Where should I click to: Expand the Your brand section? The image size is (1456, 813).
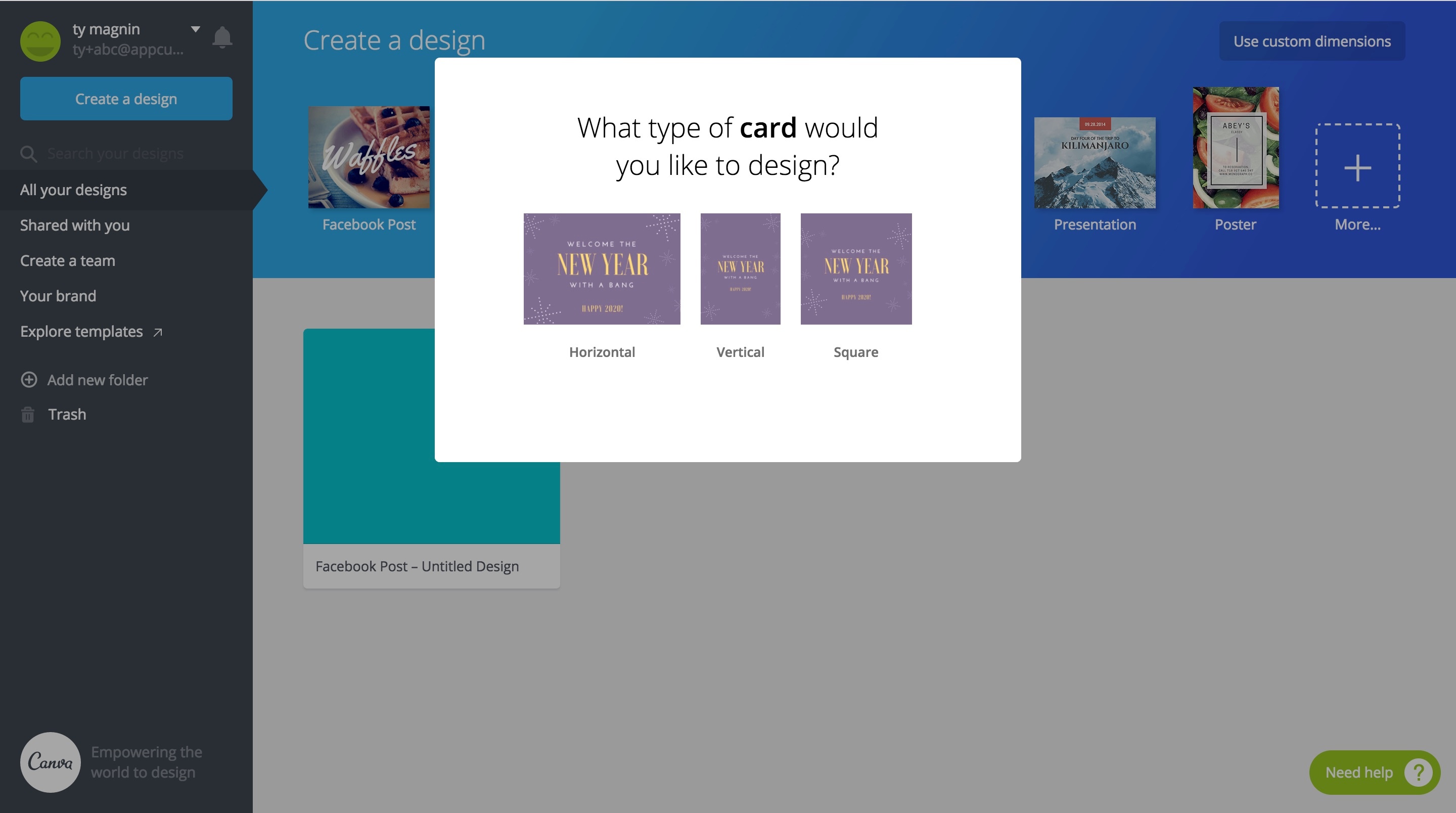point(58,296)
